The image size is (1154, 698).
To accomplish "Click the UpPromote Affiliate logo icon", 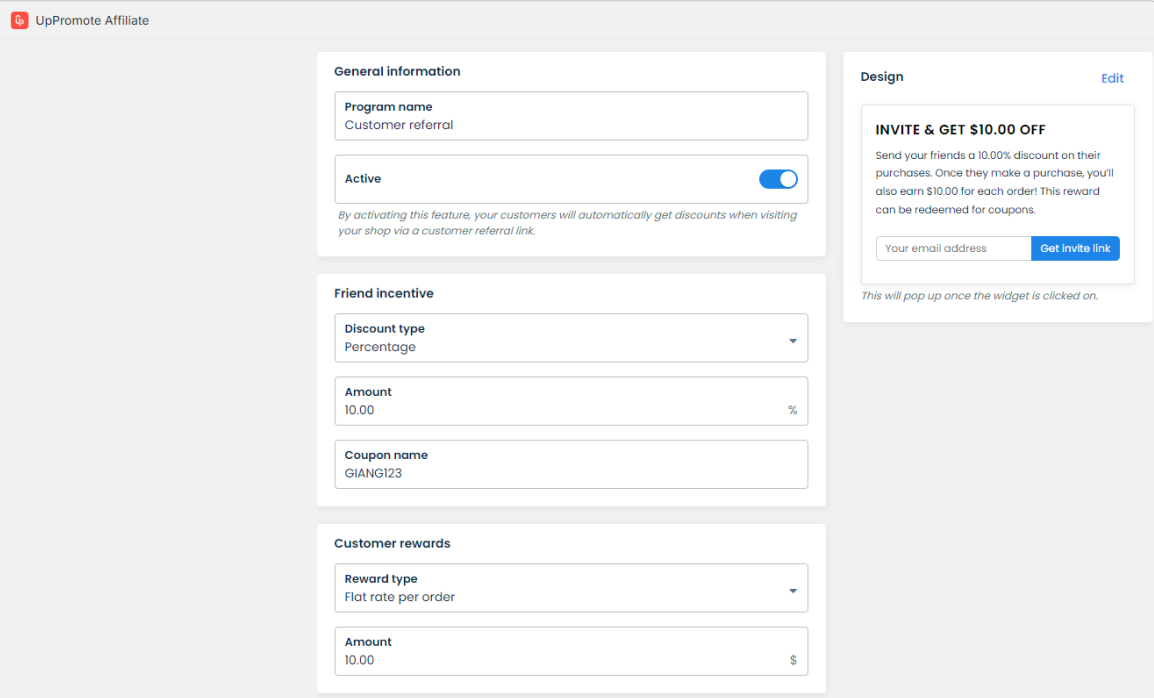I will pyautogui.click(x=19, y=20).
